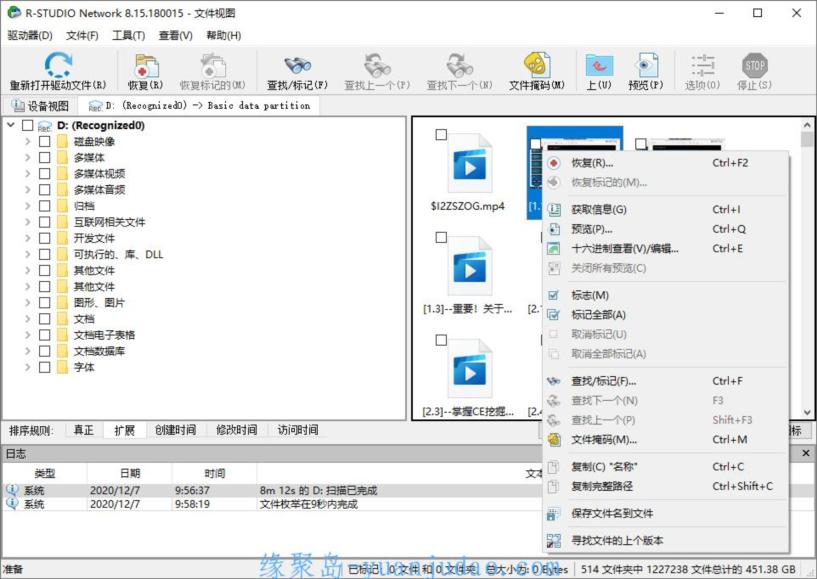The image size is (817, 579).
Task: Click the R-STUDIO application icon in title bar
Action: (x=14, y=13)
